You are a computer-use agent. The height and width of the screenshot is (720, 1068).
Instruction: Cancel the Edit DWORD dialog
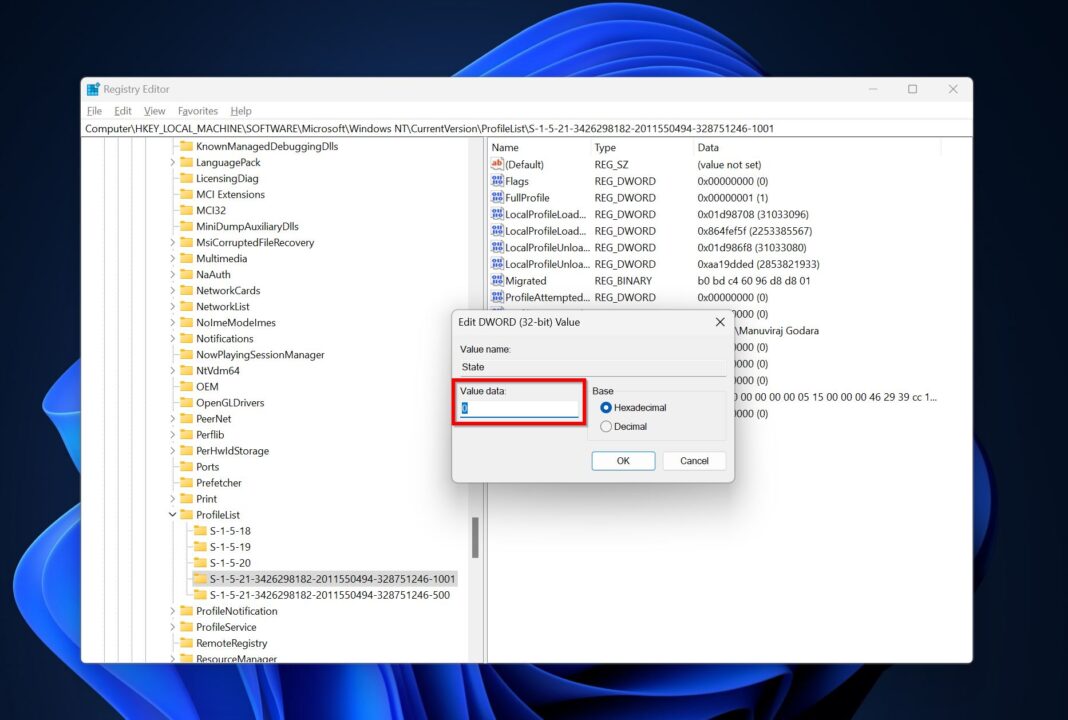tap(694, 460)
